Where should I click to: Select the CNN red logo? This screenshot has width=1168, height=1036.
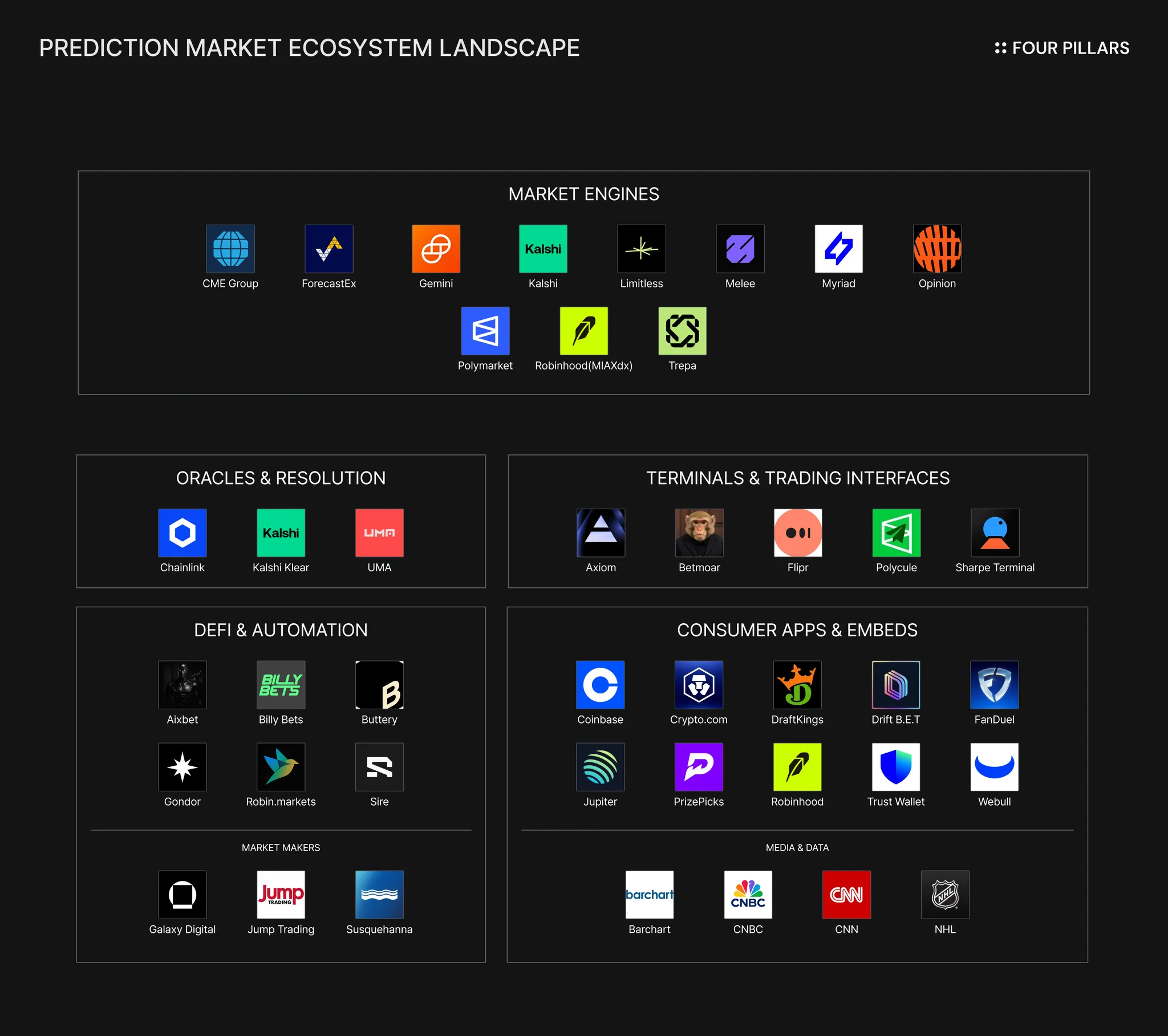coord(846,894)
